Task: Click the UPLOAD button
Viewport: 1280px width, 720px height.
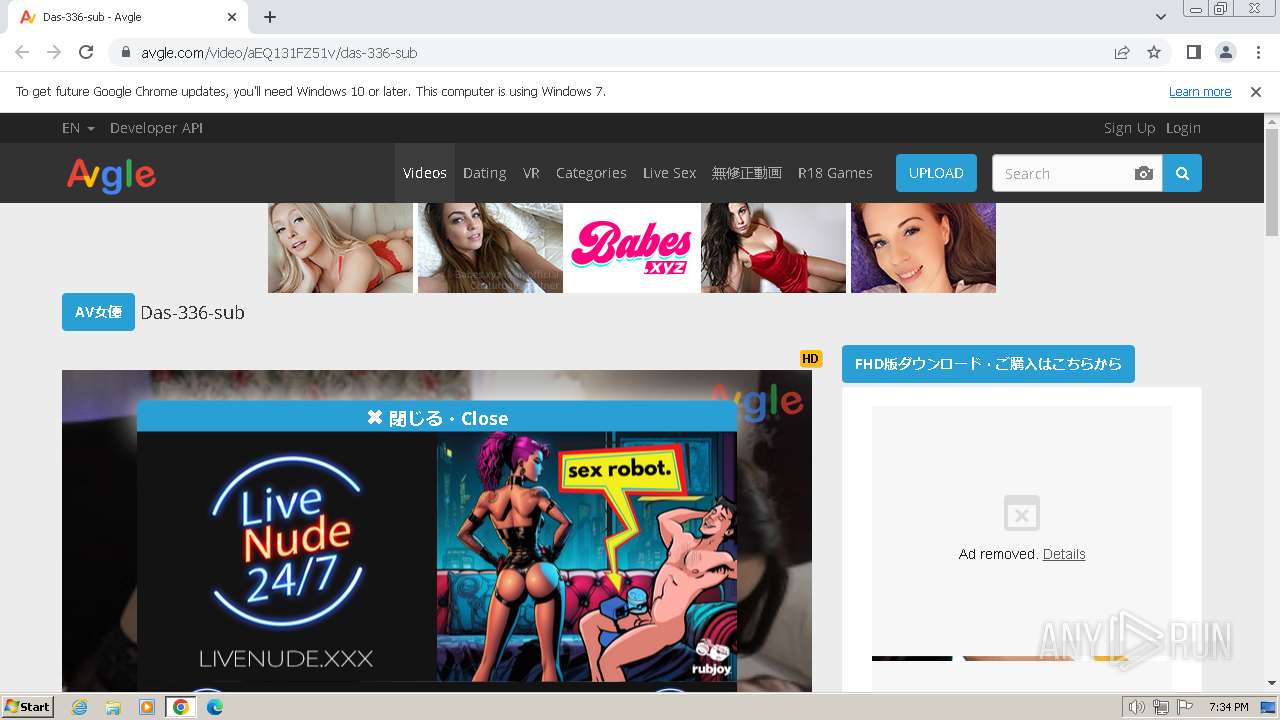Action: pos(936,173)
